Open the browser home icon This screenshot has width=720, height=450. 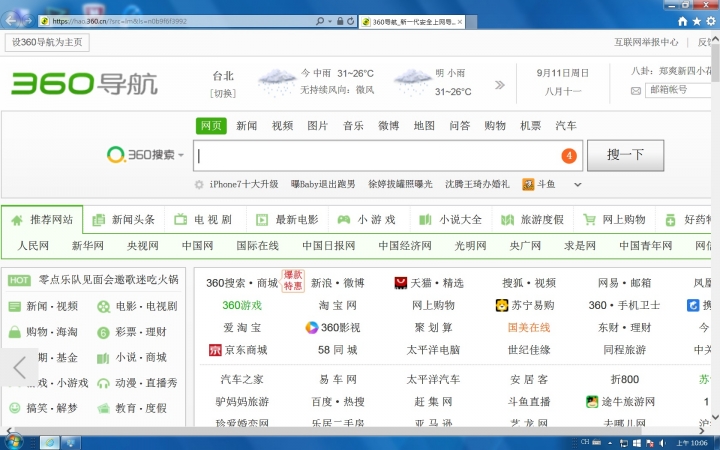[682, 21]
